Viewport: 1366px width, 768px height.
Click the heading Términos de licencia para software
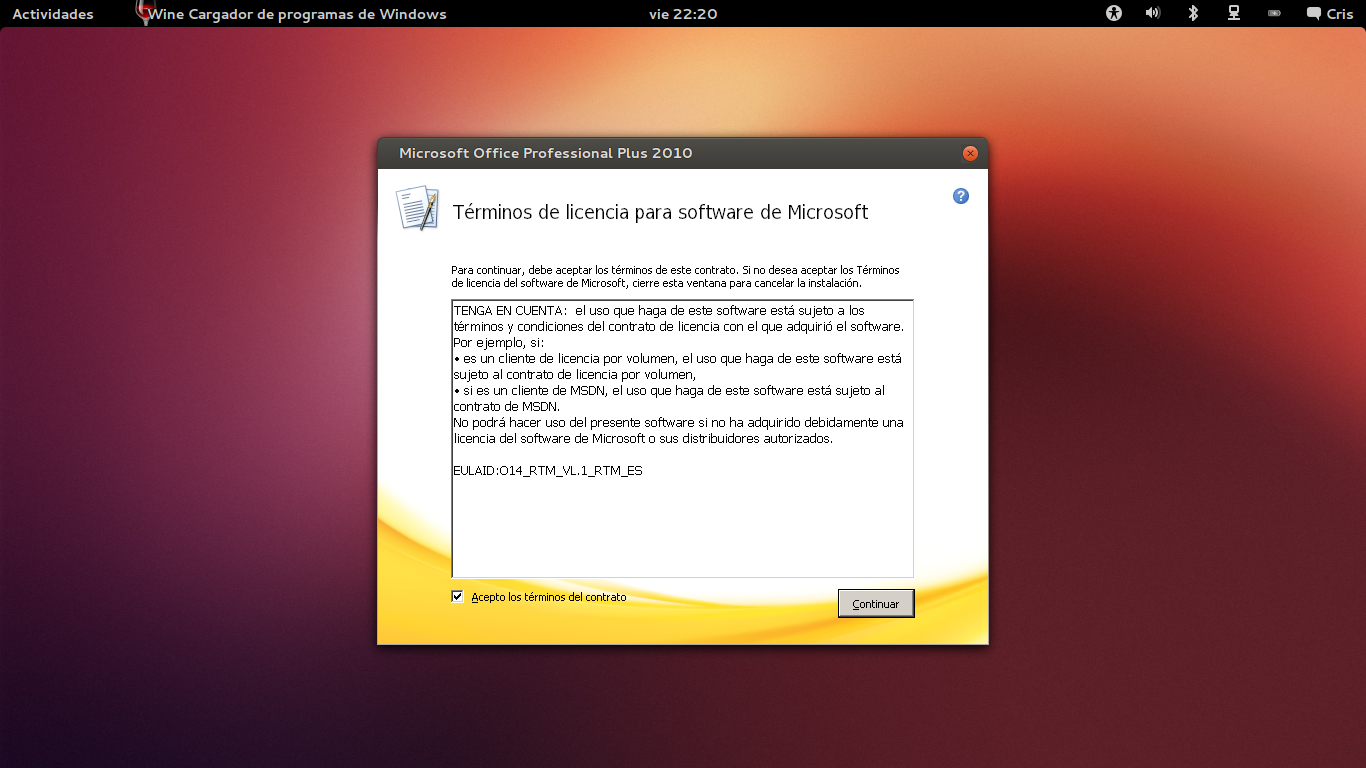coord(660,212)
